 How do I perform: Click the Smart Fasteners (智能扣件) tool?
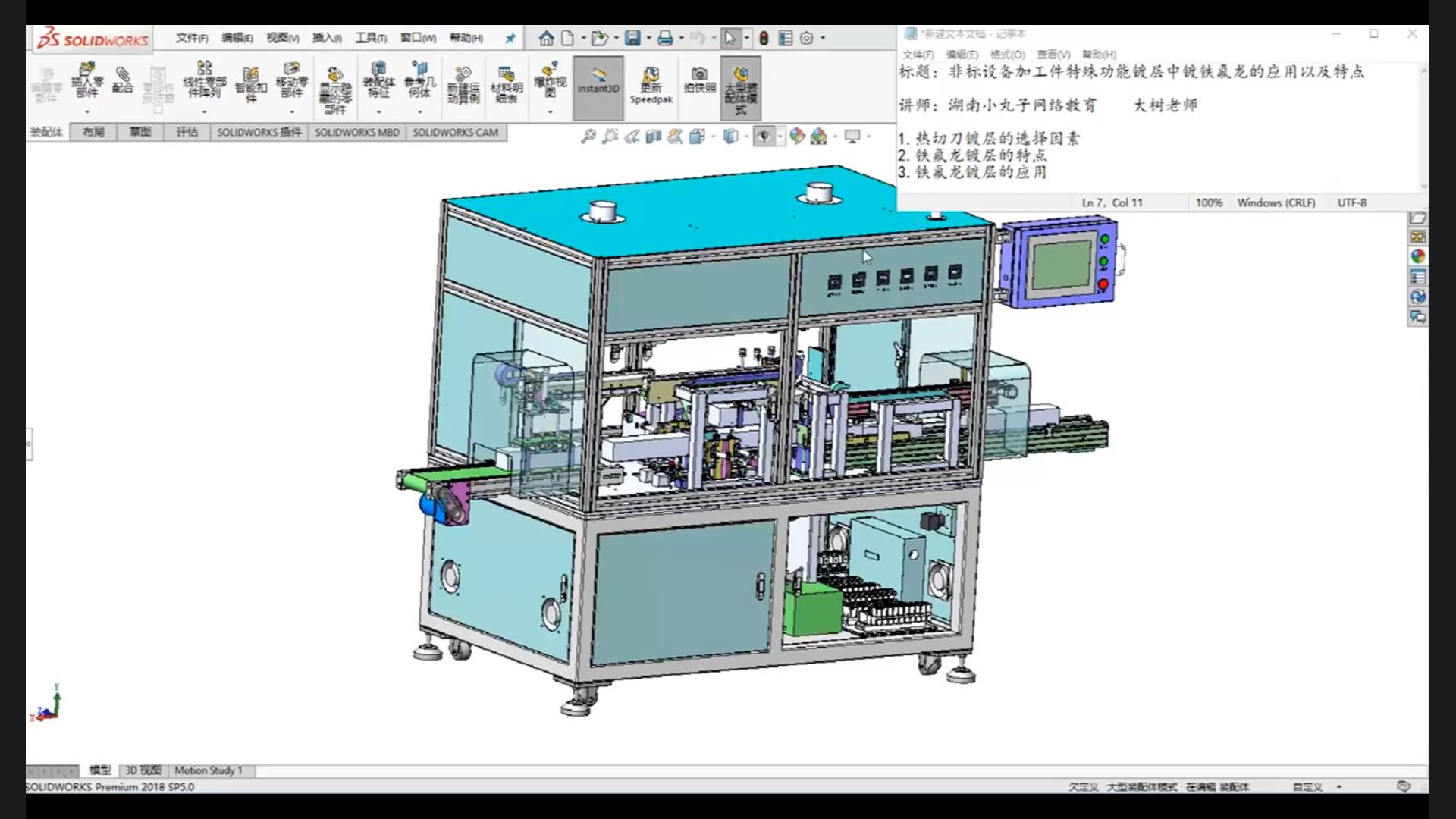pos(251,84)
